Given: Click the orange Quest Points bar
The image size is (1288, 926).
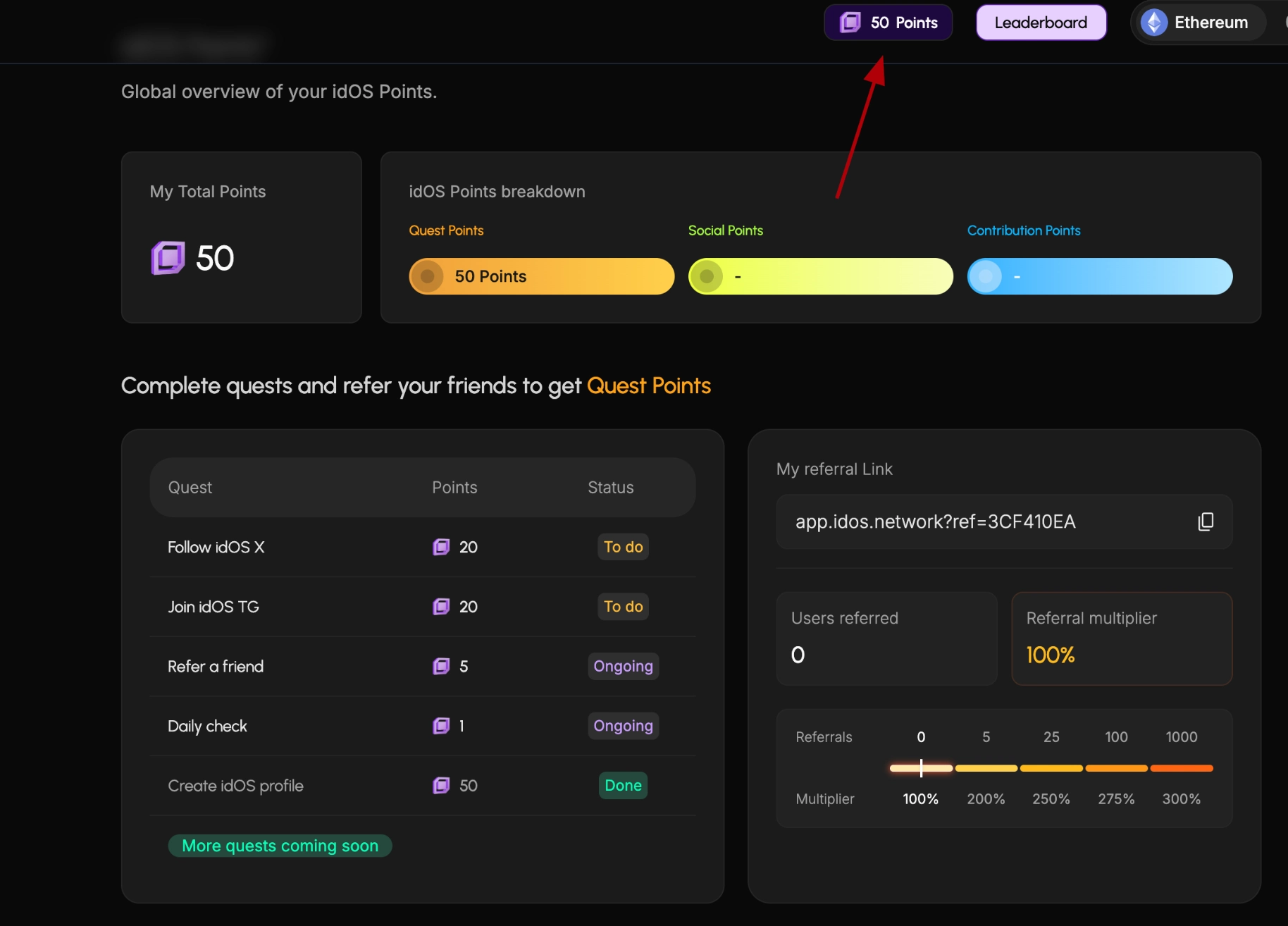Looking at the screenshot, I should (x=541, y=276).
